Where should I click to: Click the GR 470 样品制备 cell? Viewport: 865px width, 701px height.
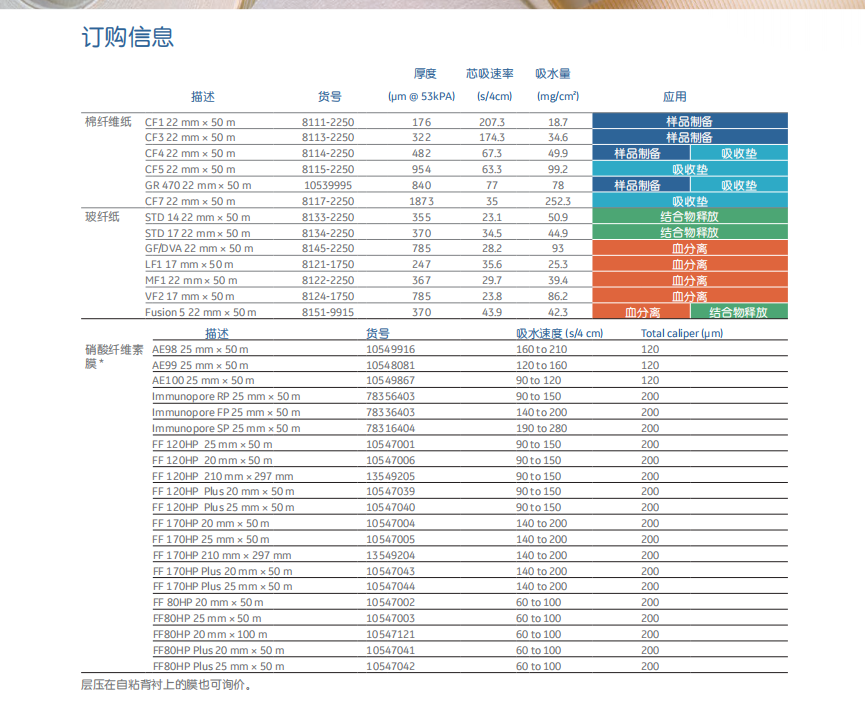640,185
